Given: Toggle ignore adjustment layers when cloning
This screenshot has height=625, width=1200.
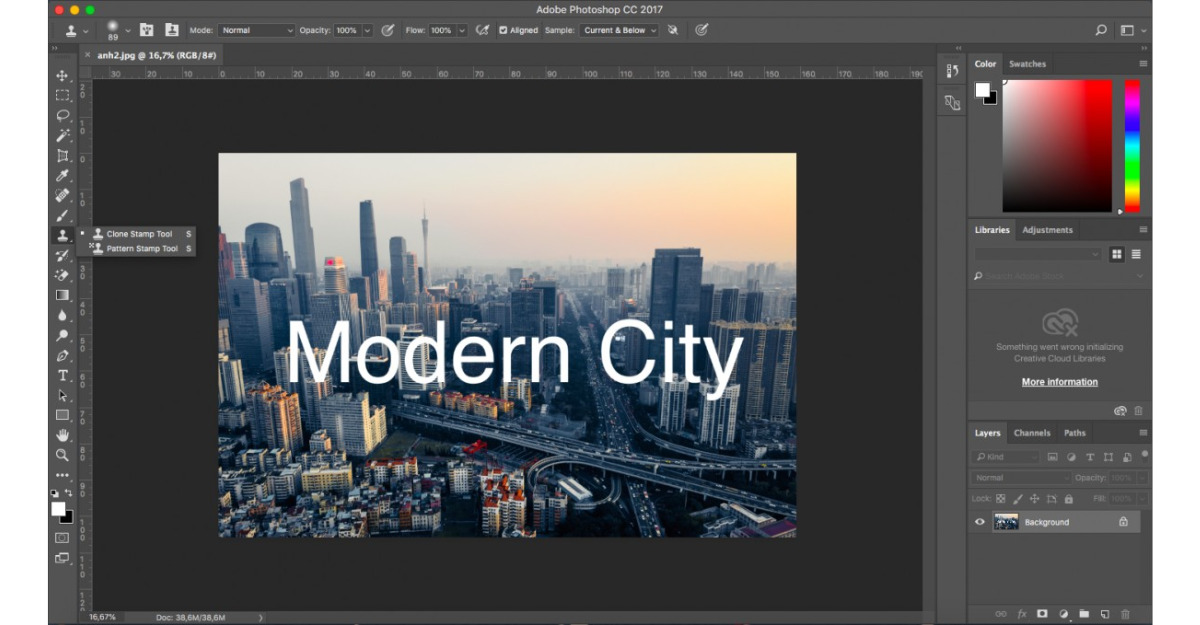Looking at the screenshot, I should coord(673,30).
